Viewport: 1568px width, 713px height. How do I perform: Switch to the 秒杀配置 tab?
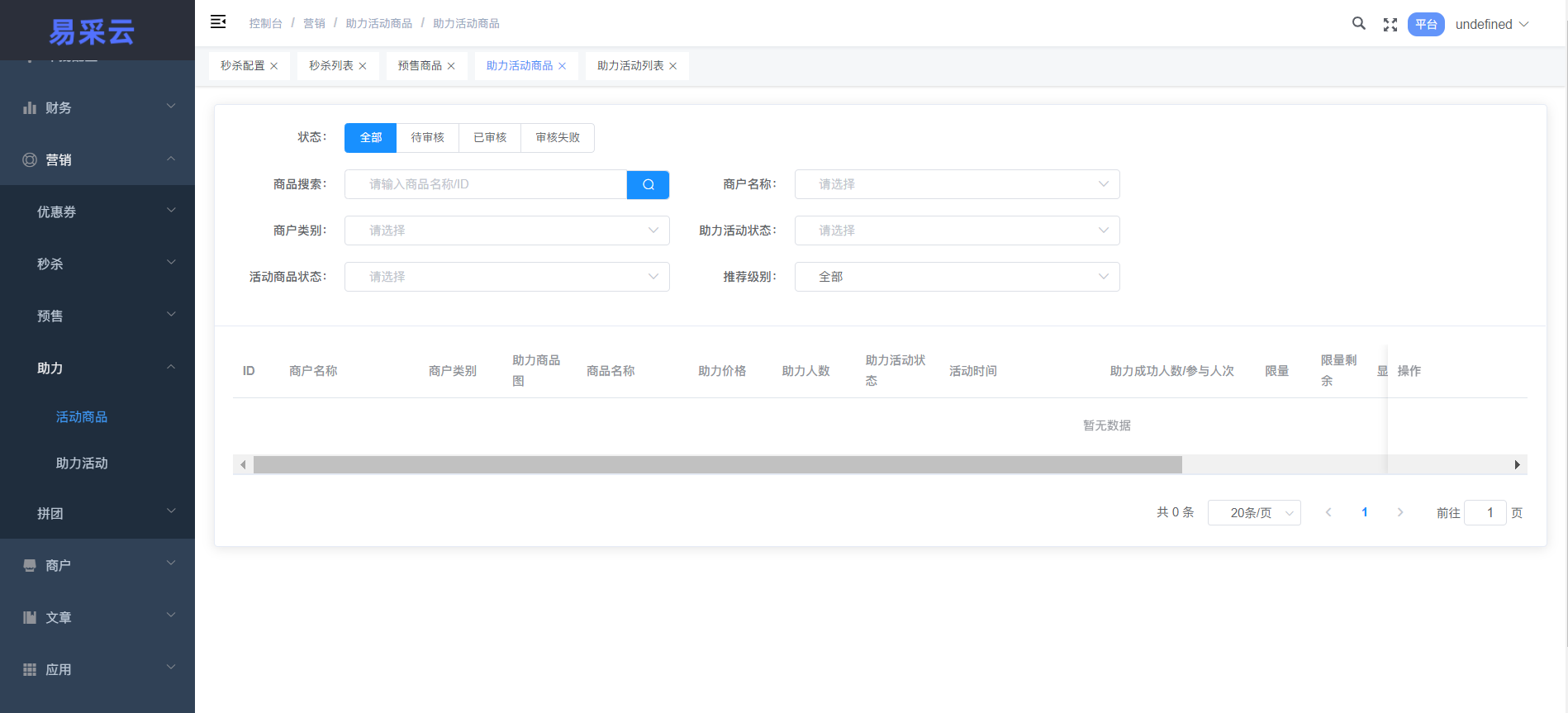click(242, 66)
